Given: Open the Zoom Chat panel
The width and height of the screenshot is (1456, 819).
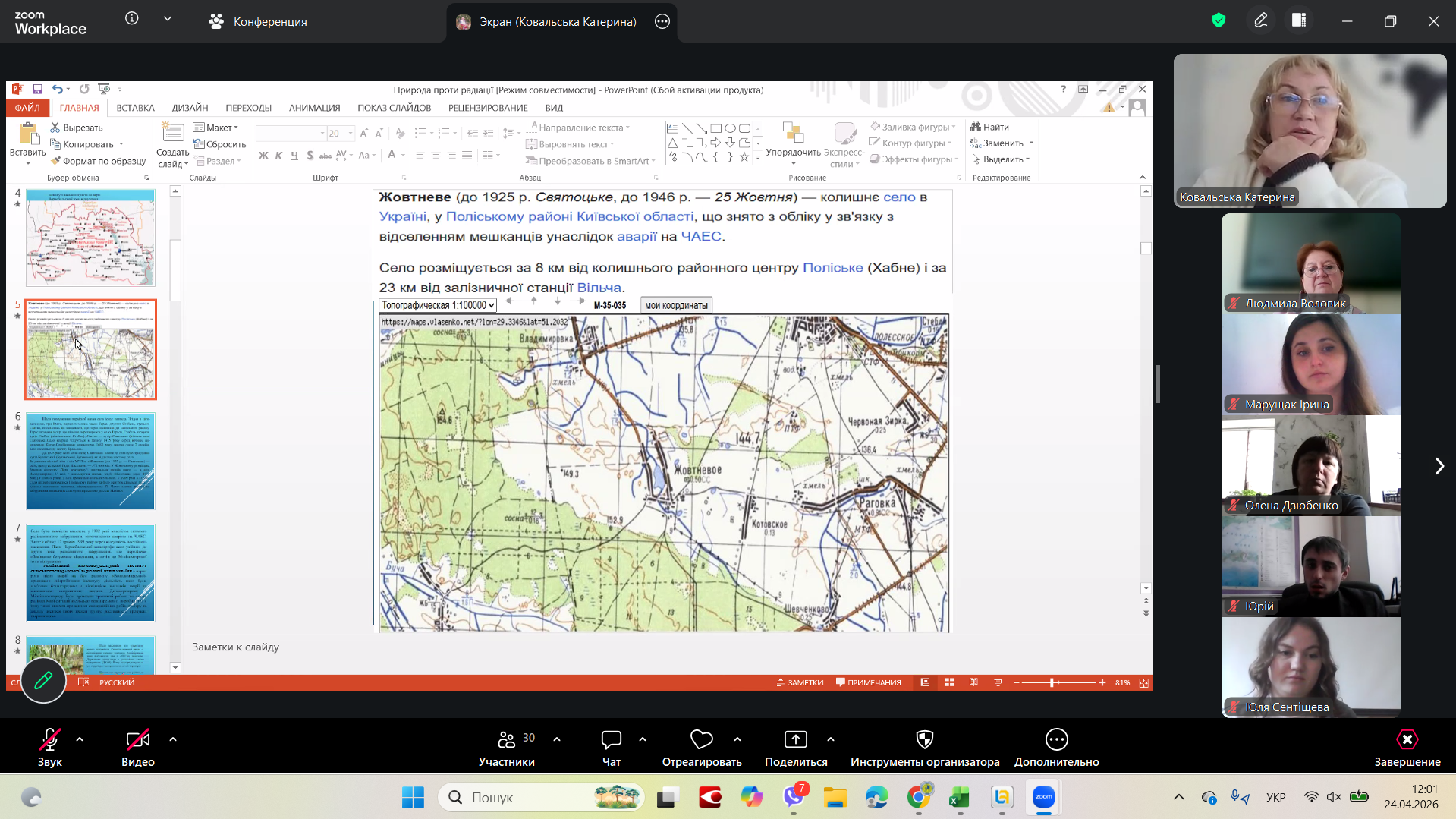Looking at the screenshot, I should pyautogui.click(x=611, y=740).
